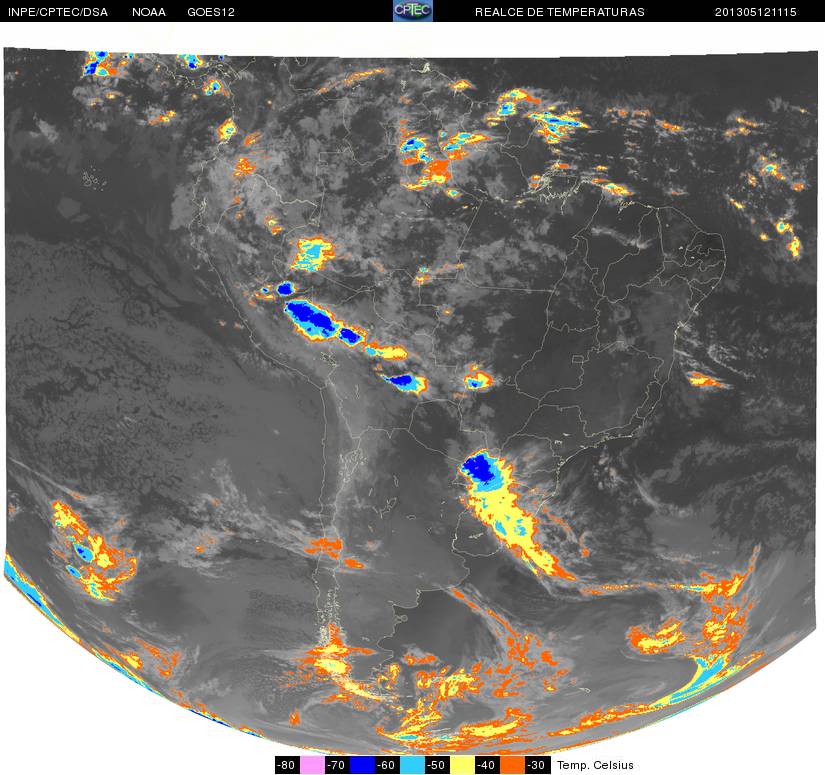Screen dimensions: 825x775
Task: Click the GOES12 satellite label
Action: pos(211,12)
